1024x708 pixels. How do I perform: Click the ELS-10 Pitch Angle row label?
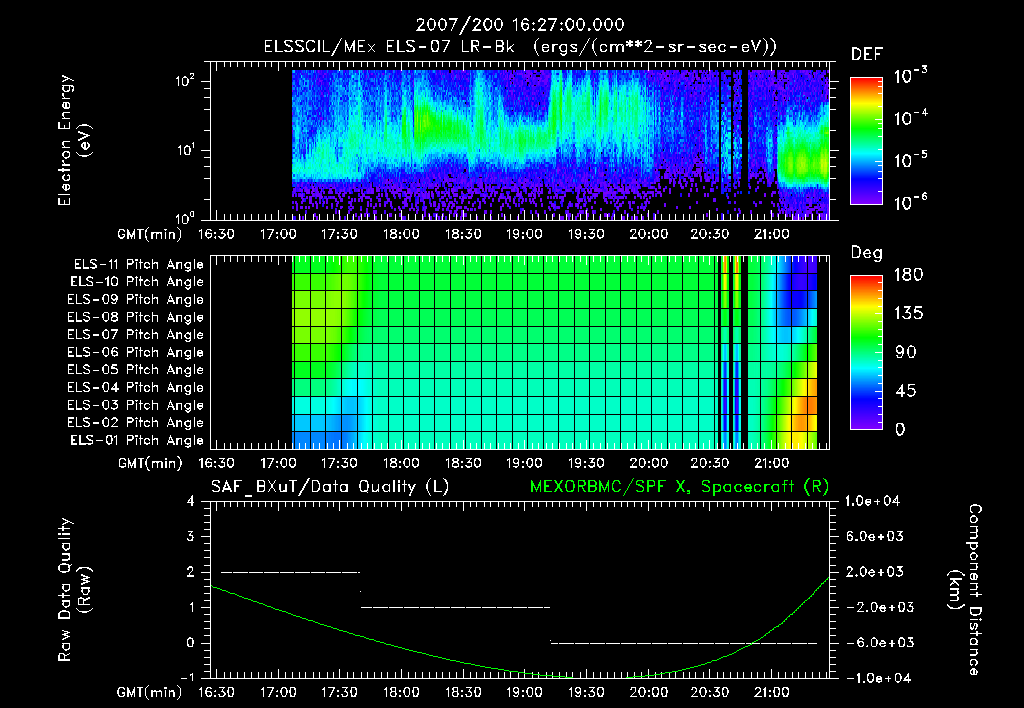(137, 282)
